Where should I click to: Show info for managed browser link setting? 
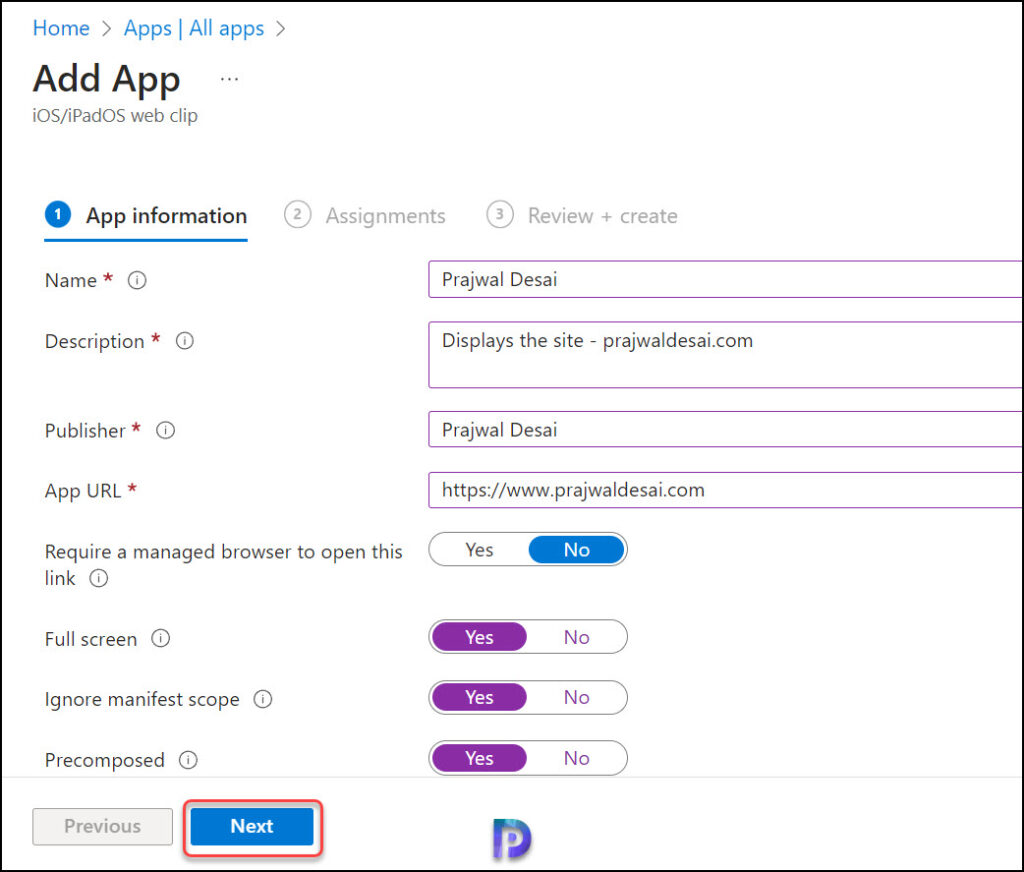pos(99,578)
